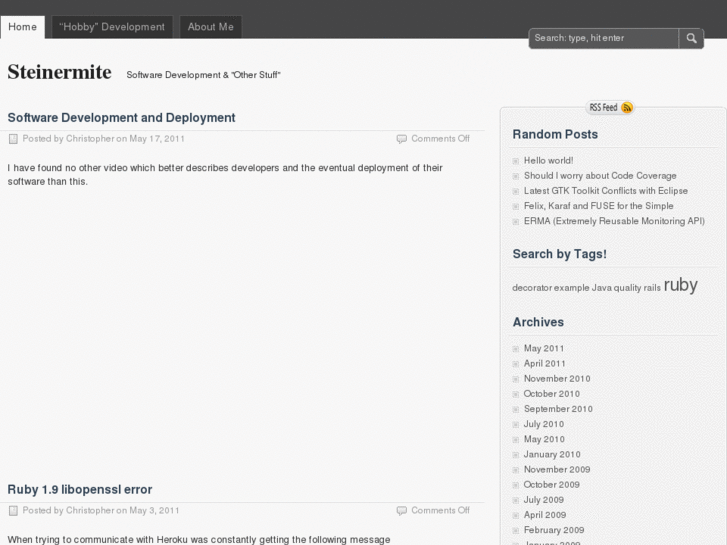
Task: Select the ruby tag
Action: (680, 285)
